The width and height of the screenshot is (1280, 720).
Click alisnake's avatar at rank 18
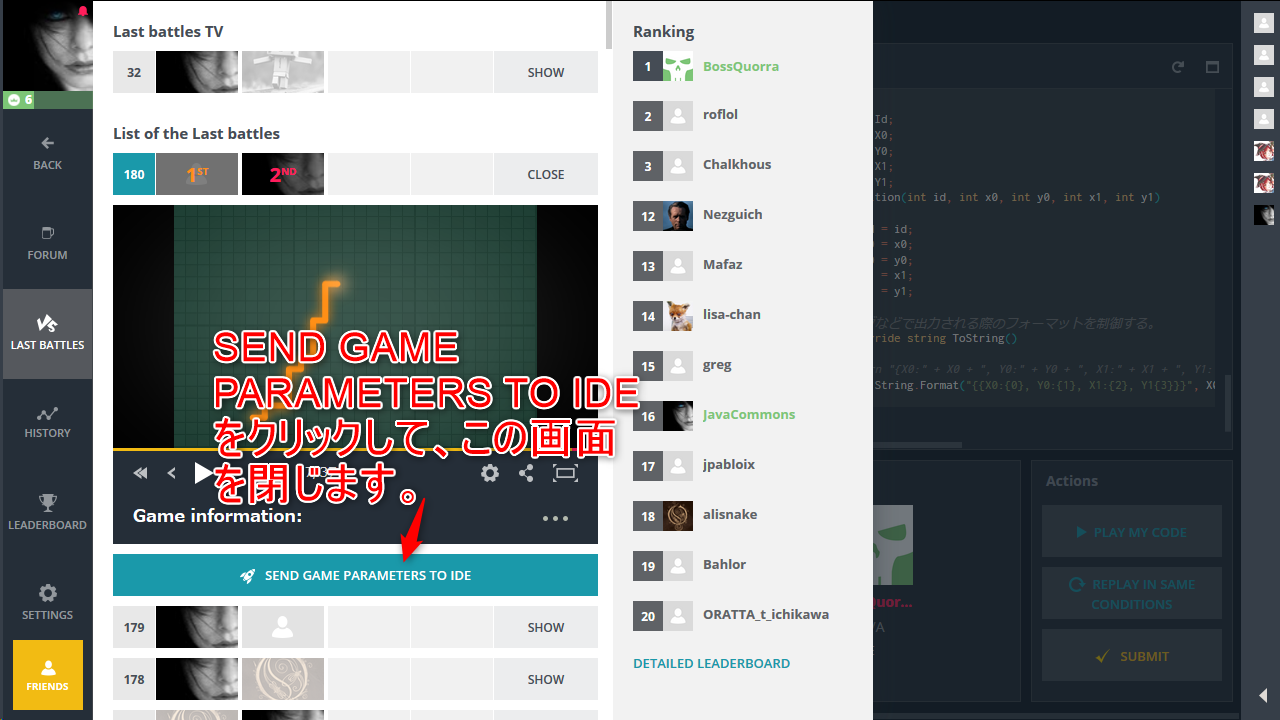click(678, 514)
